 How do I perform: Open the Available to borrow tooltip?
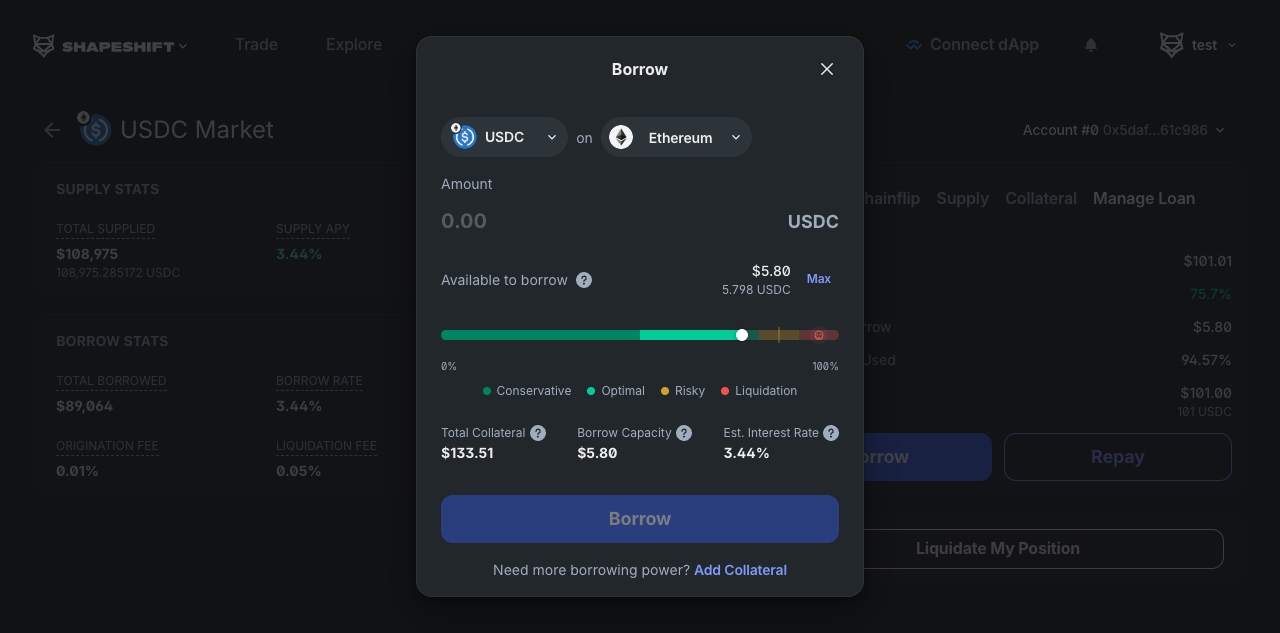tap(583, 280)
